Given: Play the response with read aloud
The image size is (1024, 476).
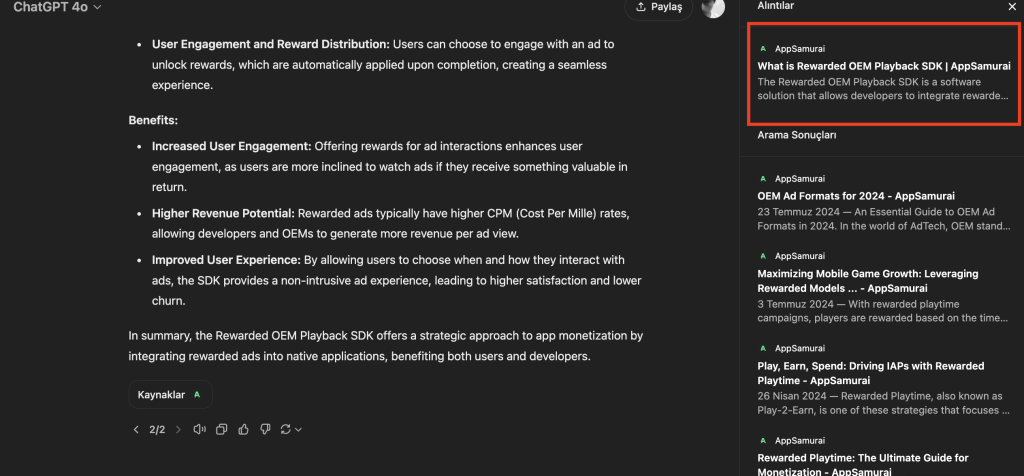Looking at the screenshot, I should [x=199, y=429].
